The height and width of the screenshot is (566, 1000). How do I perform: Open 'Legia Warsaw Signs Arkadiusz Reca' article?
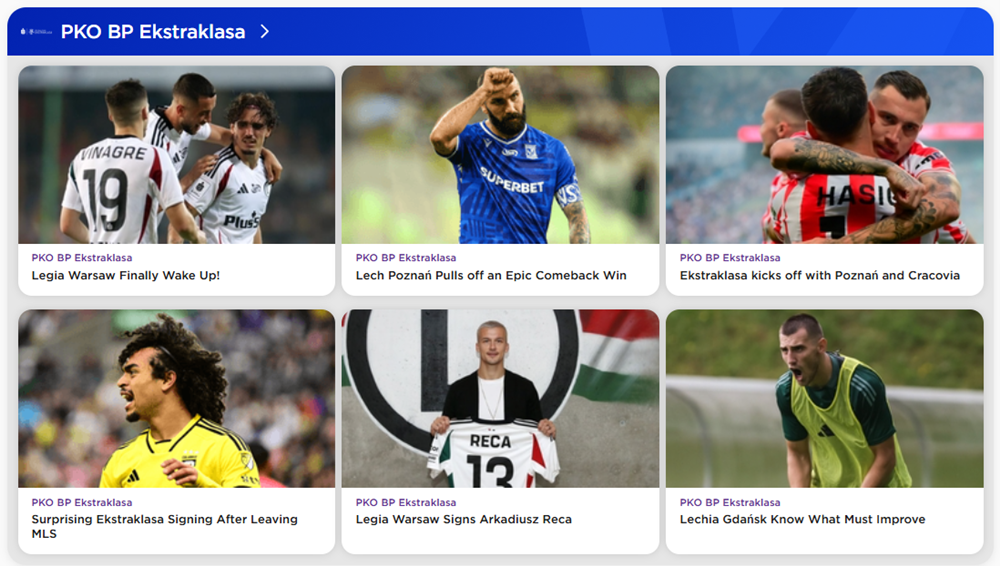pos(464,519)
